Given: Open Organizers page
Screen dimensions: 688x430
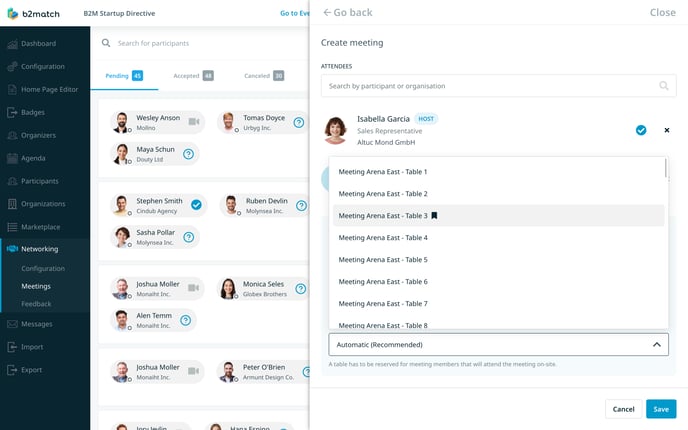Looking at the screenshot, I should click(38, 135).
